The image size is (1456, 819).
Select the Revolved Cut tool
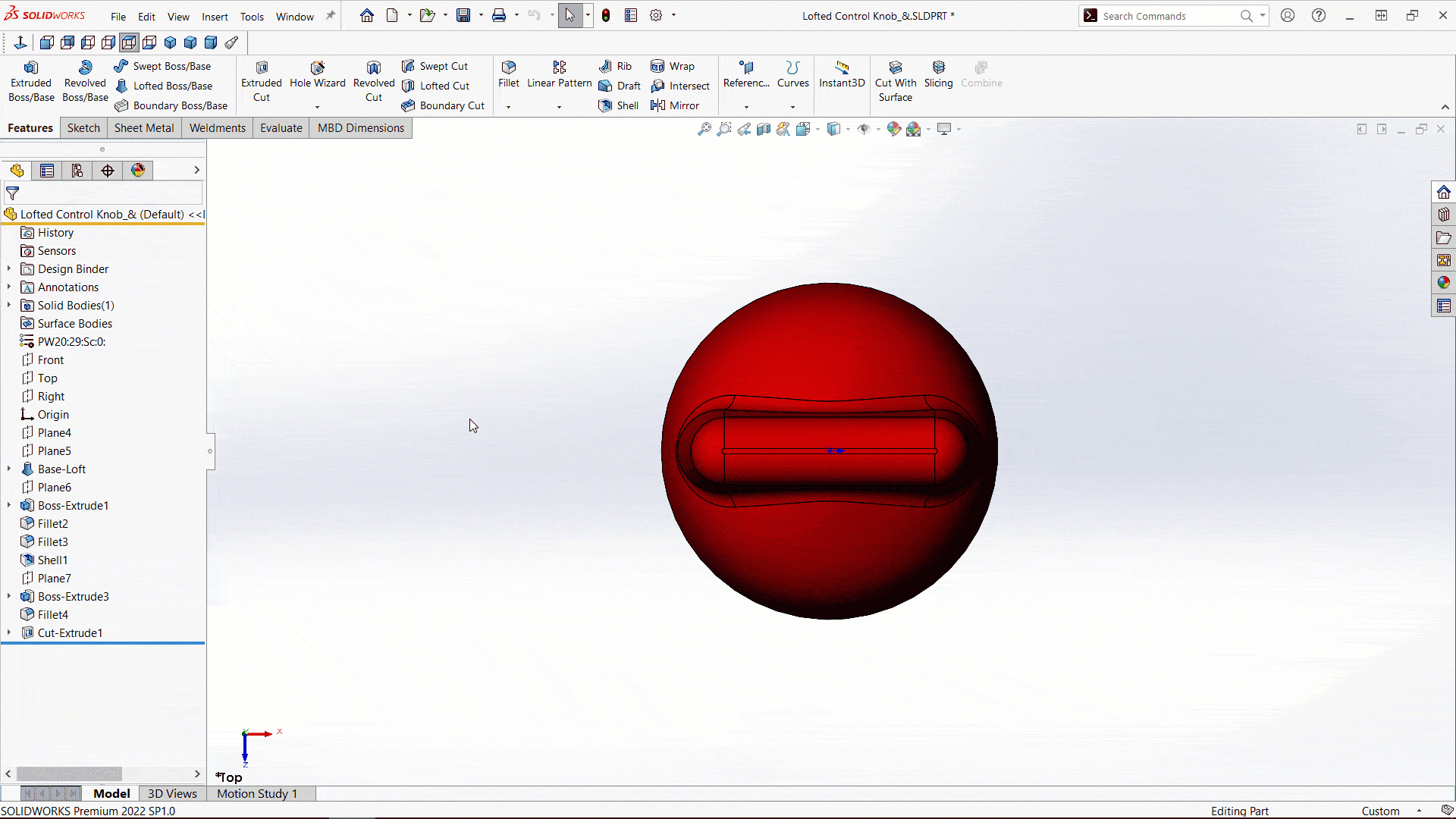(x=374, y=81)
